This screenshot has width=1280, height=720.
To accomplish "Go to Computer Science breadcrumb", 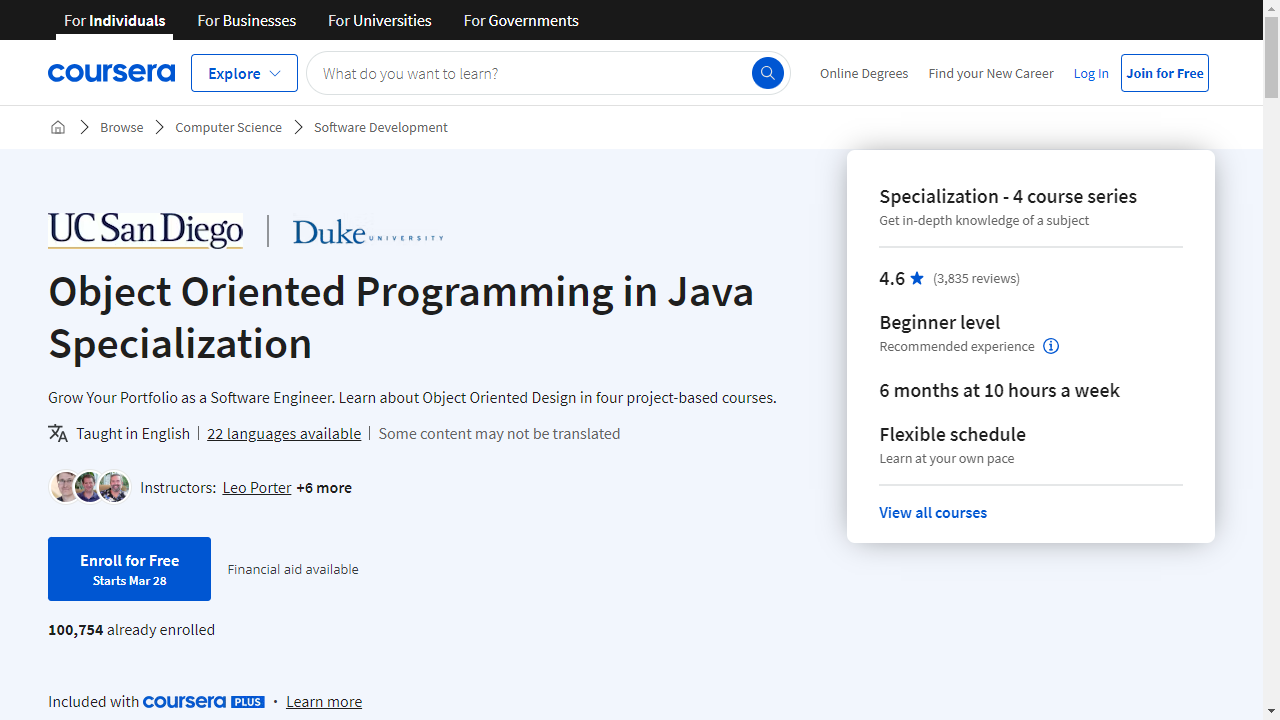I will (228, 127).
